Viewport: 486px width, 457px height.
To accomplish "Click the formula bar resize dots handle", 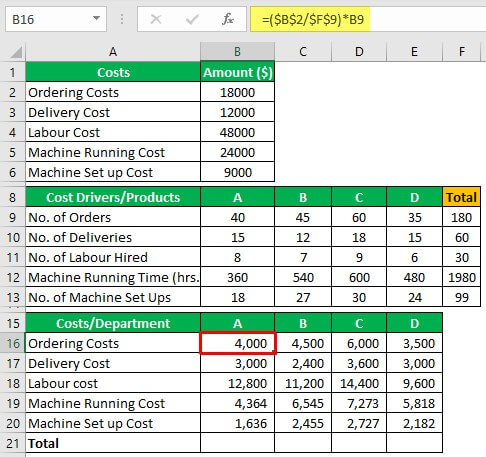I will point(122,19).
